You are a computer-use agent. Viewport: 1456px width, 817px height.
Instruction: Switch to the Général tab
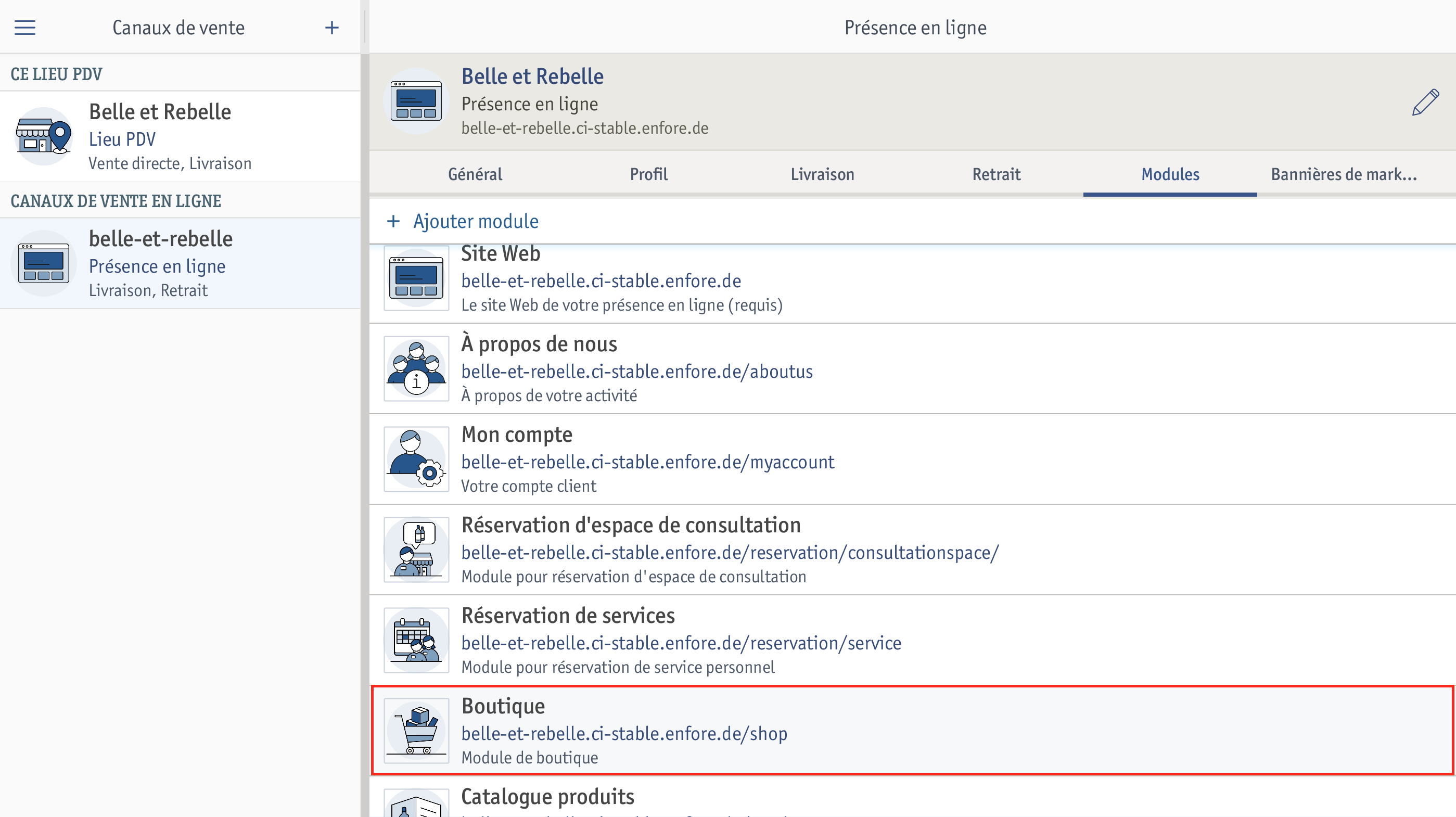[475, 174]
